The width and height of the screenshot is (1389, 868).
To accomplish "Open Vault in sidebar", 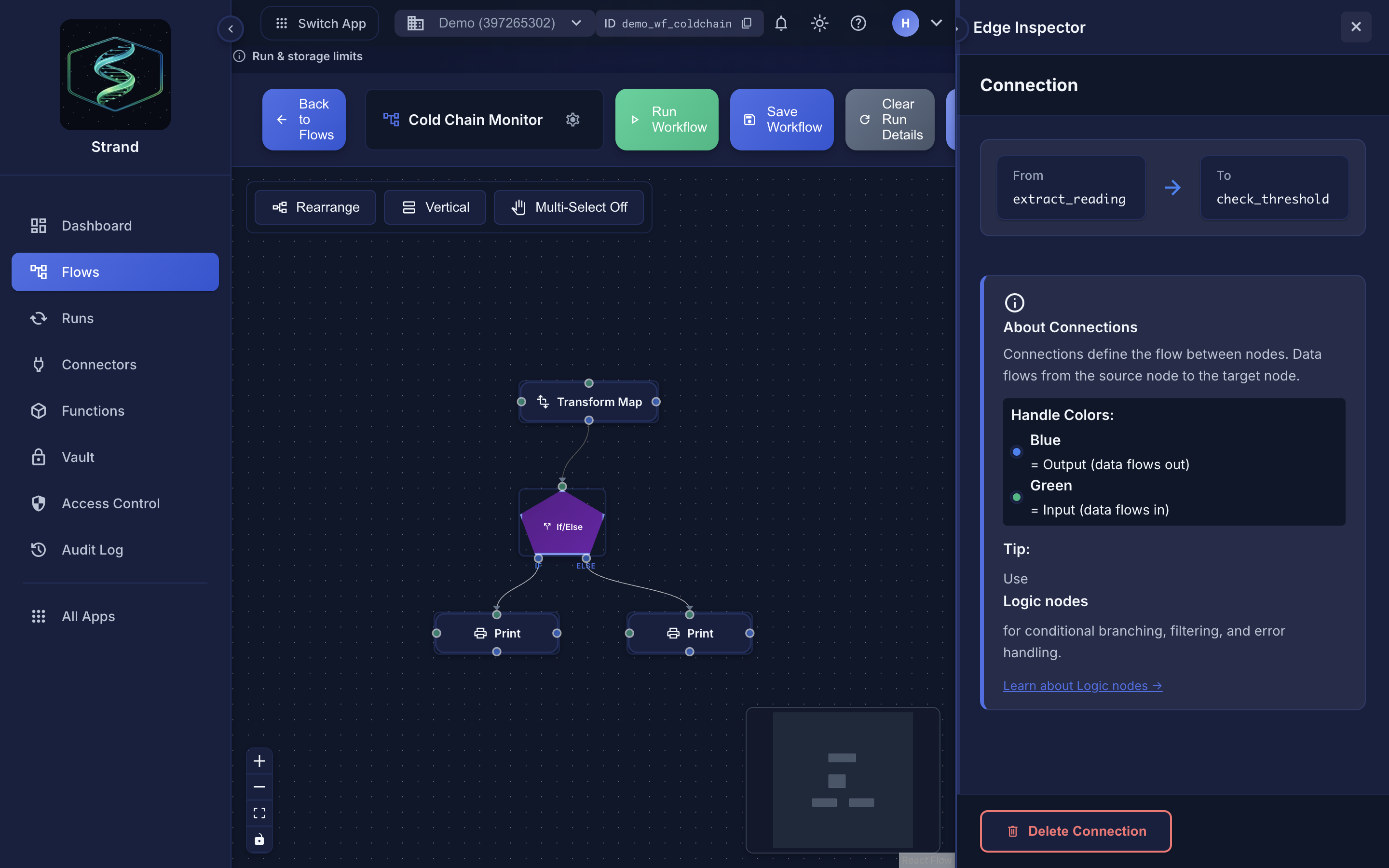I will [x=115, y=457].
